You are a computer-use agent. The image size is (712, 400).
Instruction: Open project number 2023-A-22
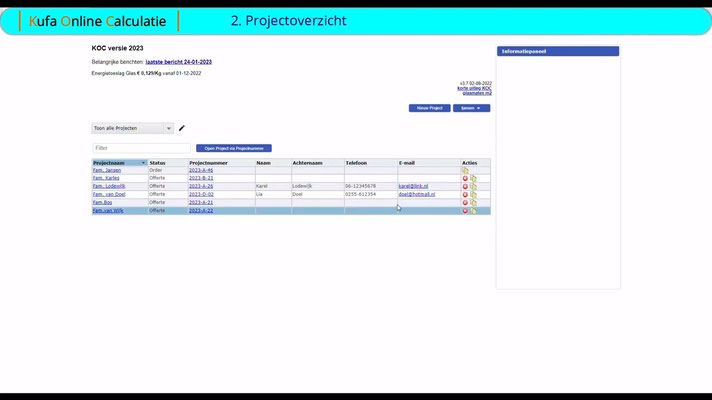coord(201,211)
